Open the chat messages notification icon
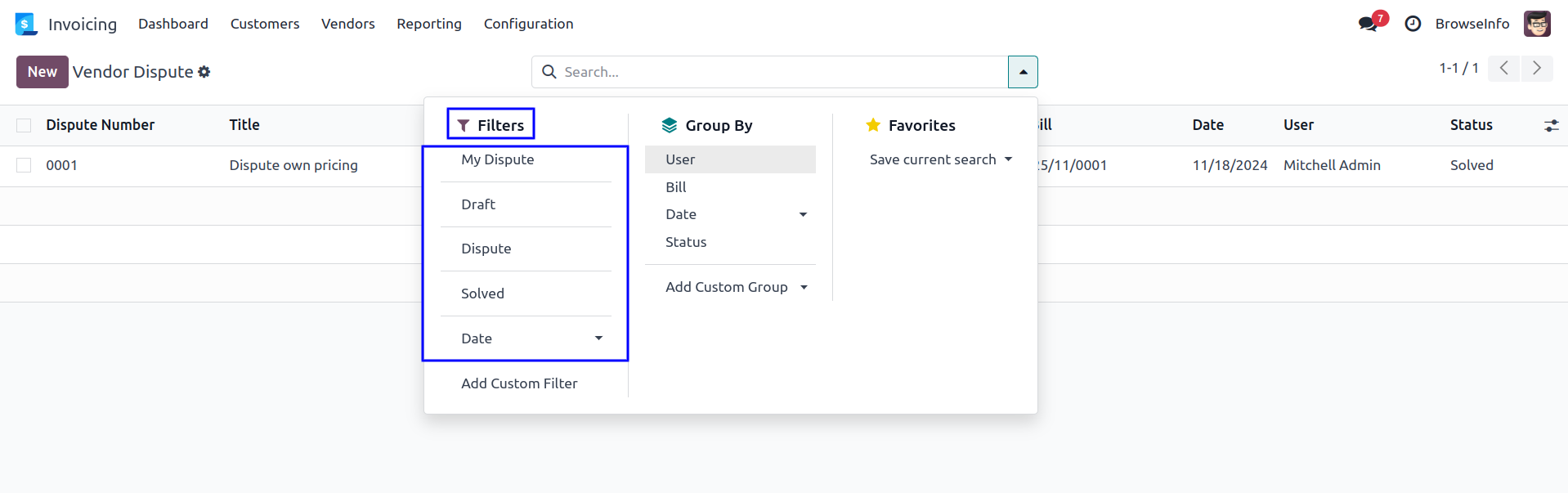 (x=1368, y=24)
